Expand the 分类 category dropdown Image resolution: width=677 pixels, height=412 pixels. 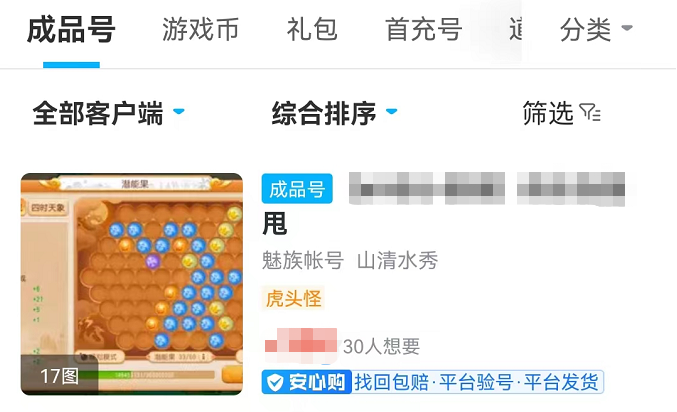click(596, 30)
